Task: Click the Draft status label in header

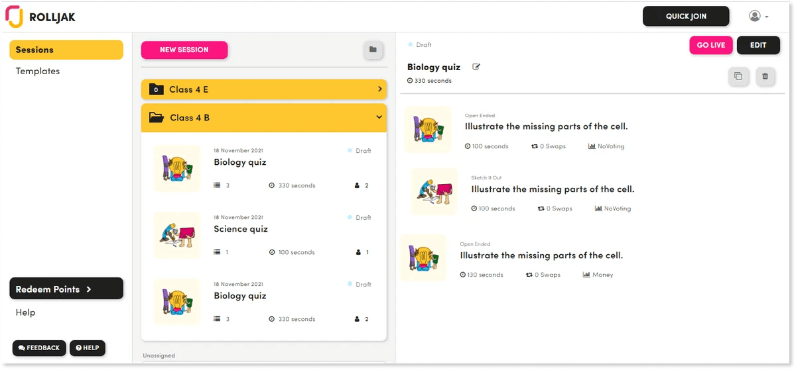Action: (423, 45)
